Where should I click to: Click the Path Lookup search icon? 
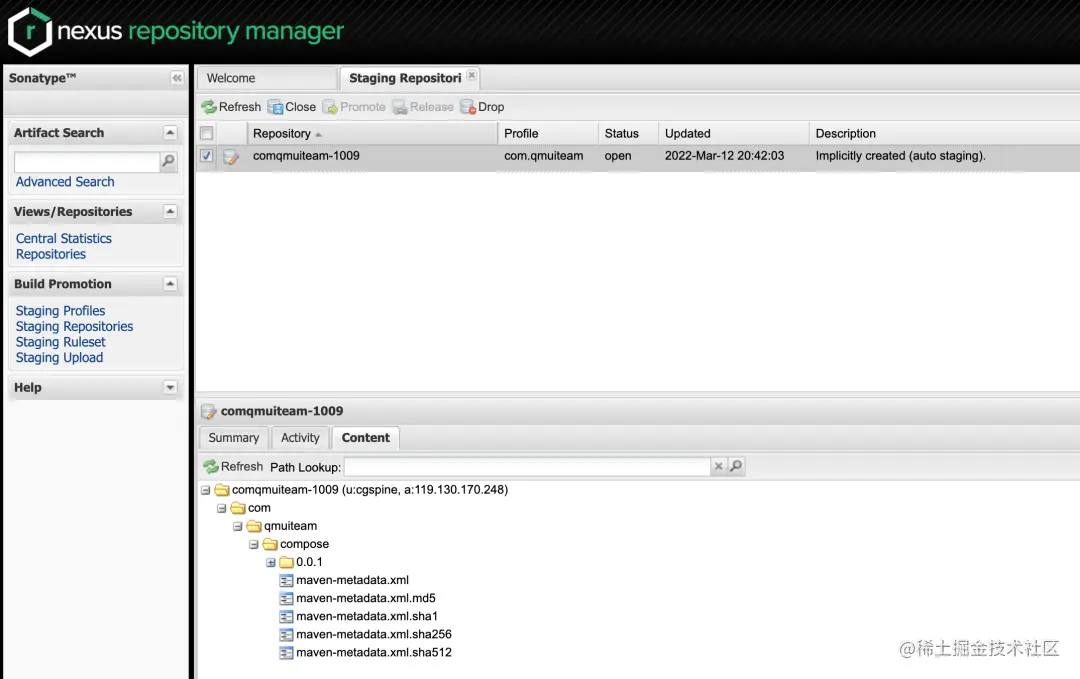[736, 466]
